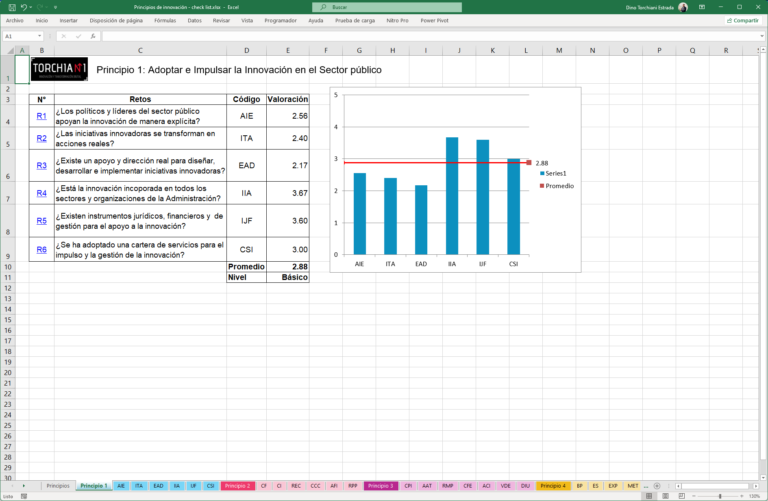Open the Fórmulas ribbon tab
This screenshot has width=768, height=501.
point(165,20)
